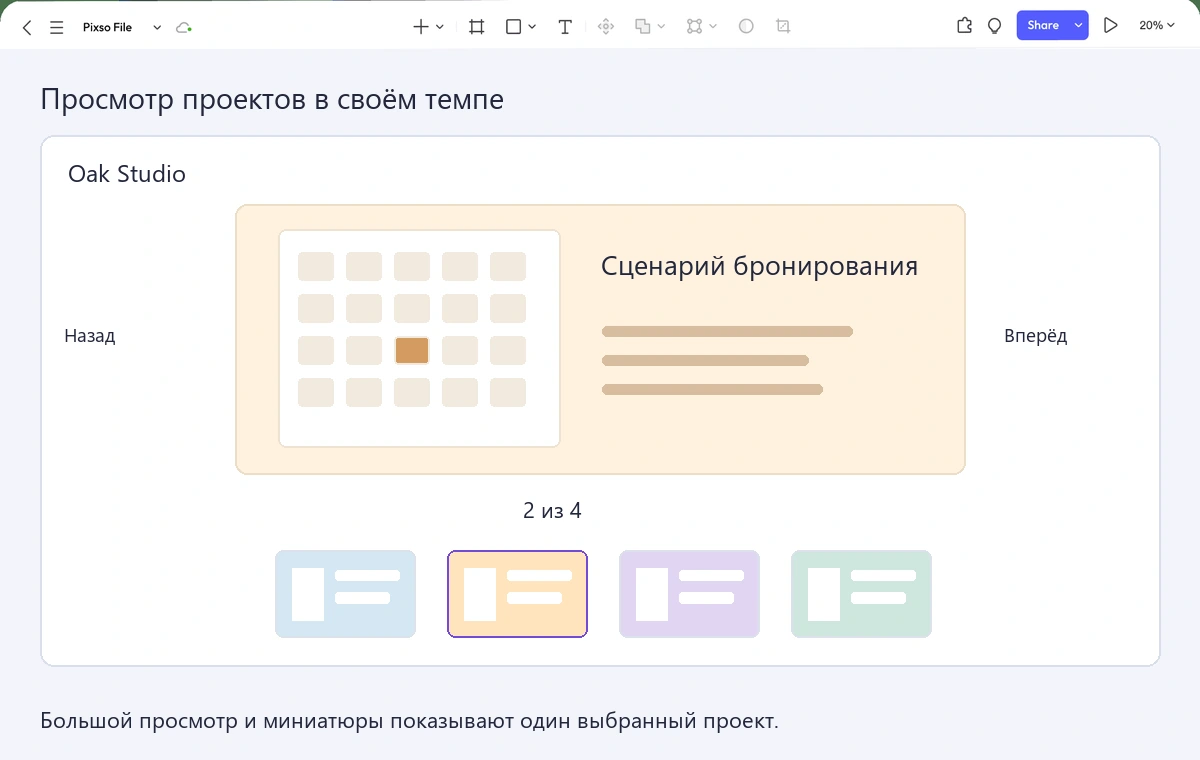Click the highlighted brown calendar cell

(412, 351)
